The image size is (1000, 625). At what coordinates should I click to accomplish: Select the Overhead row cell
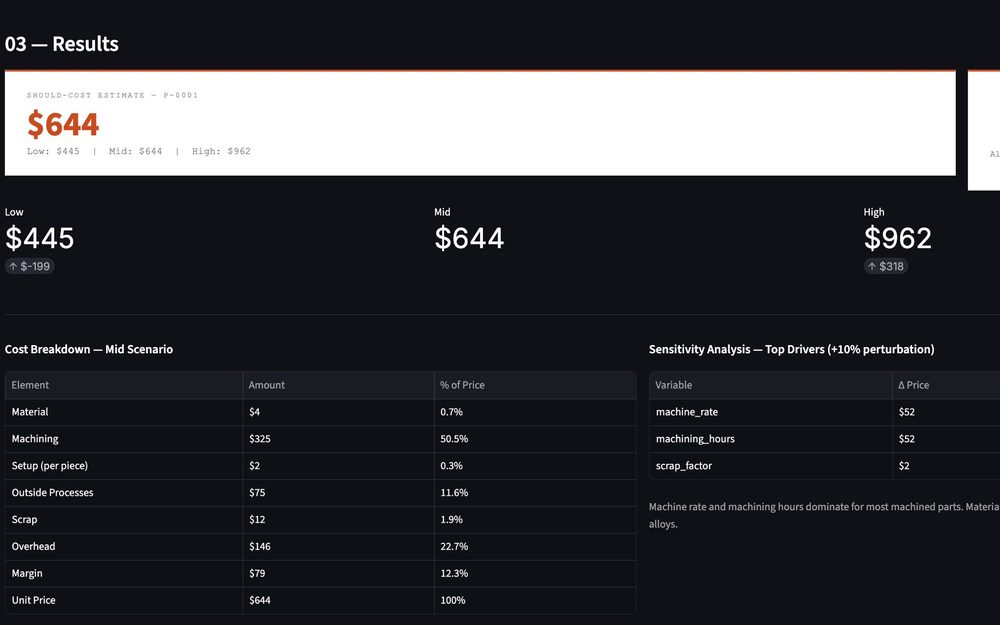[124, 546]
